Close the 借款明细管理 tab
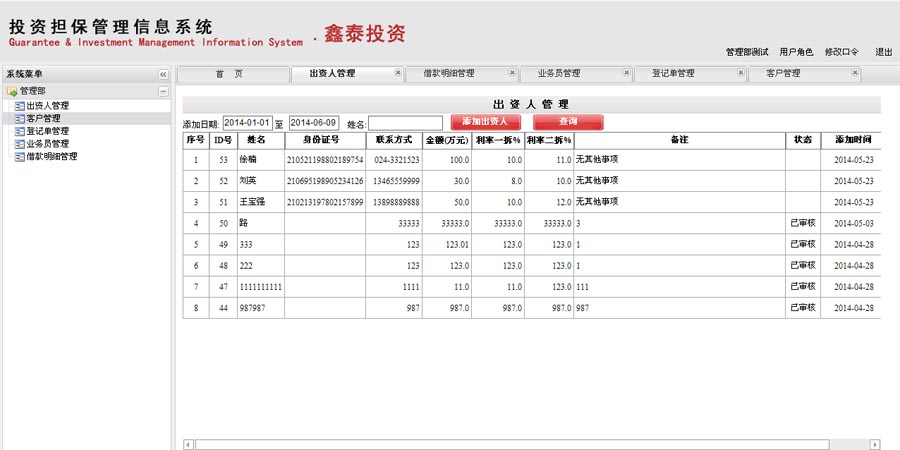The height and width of the screenshot is (450, 900). coord(512,73)
